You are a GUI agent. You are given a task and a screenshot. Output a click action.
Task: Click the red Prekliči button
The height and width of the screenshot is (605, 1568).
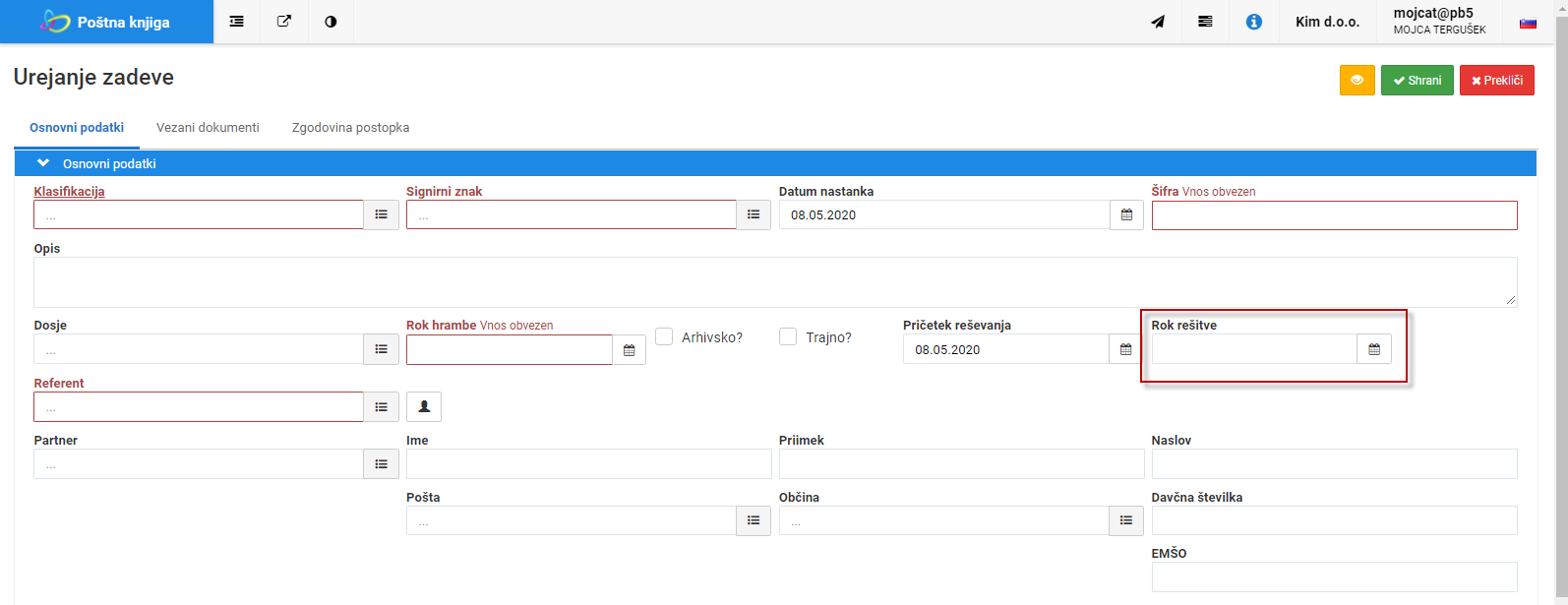pyautogui.click(x=1497, y=81)
